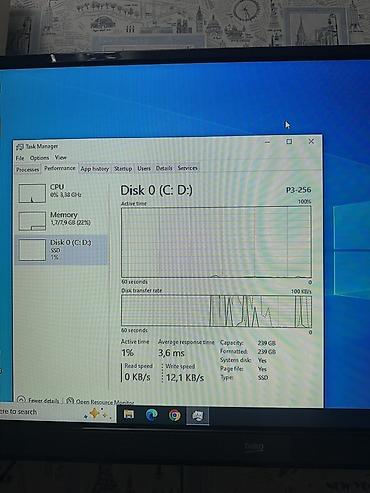Open the Details tab
Image resolution: width=370 pixels, height=493 pixels.
coord(164,168)
